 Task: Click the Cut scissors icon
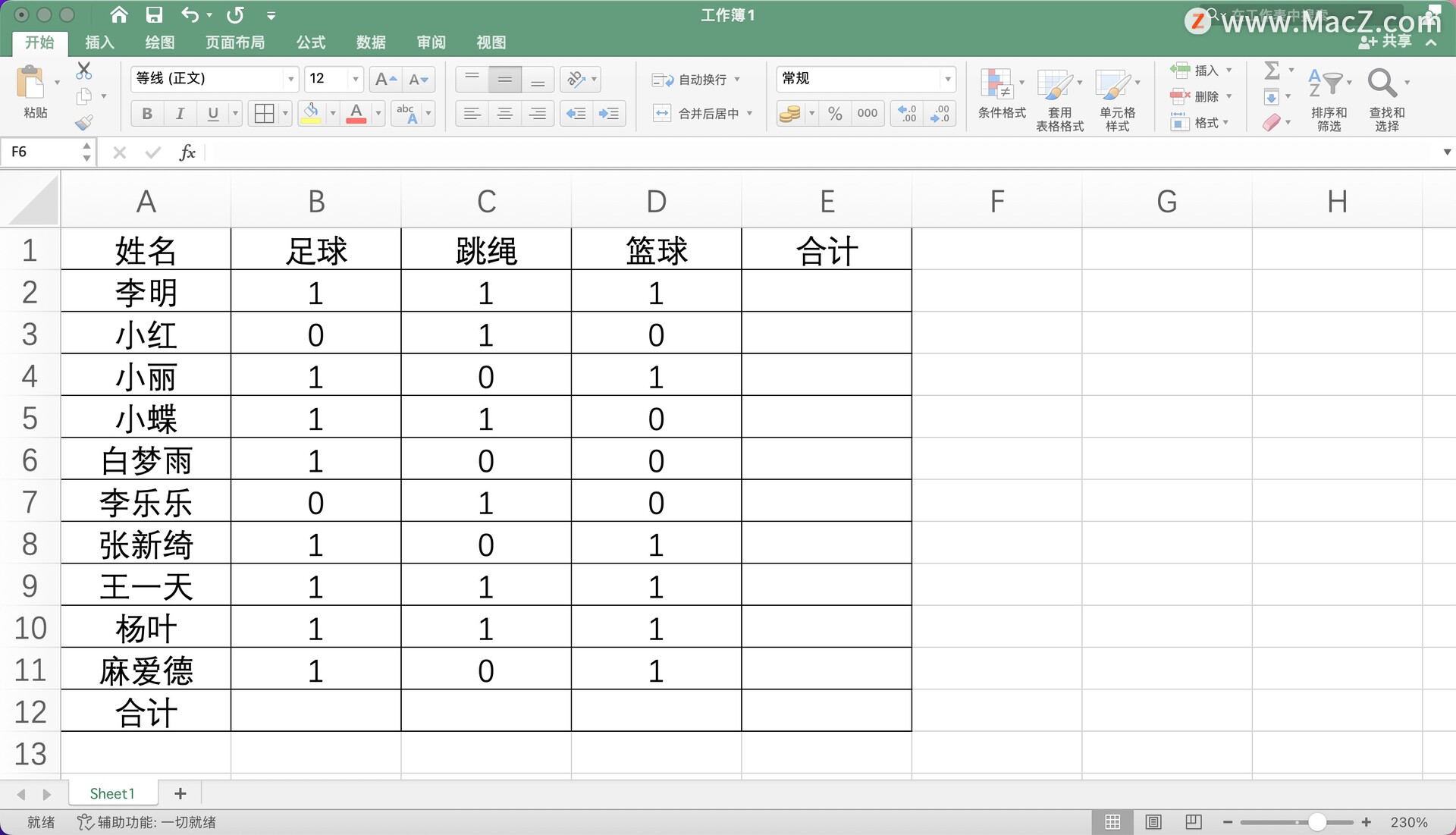click(84, 71)
